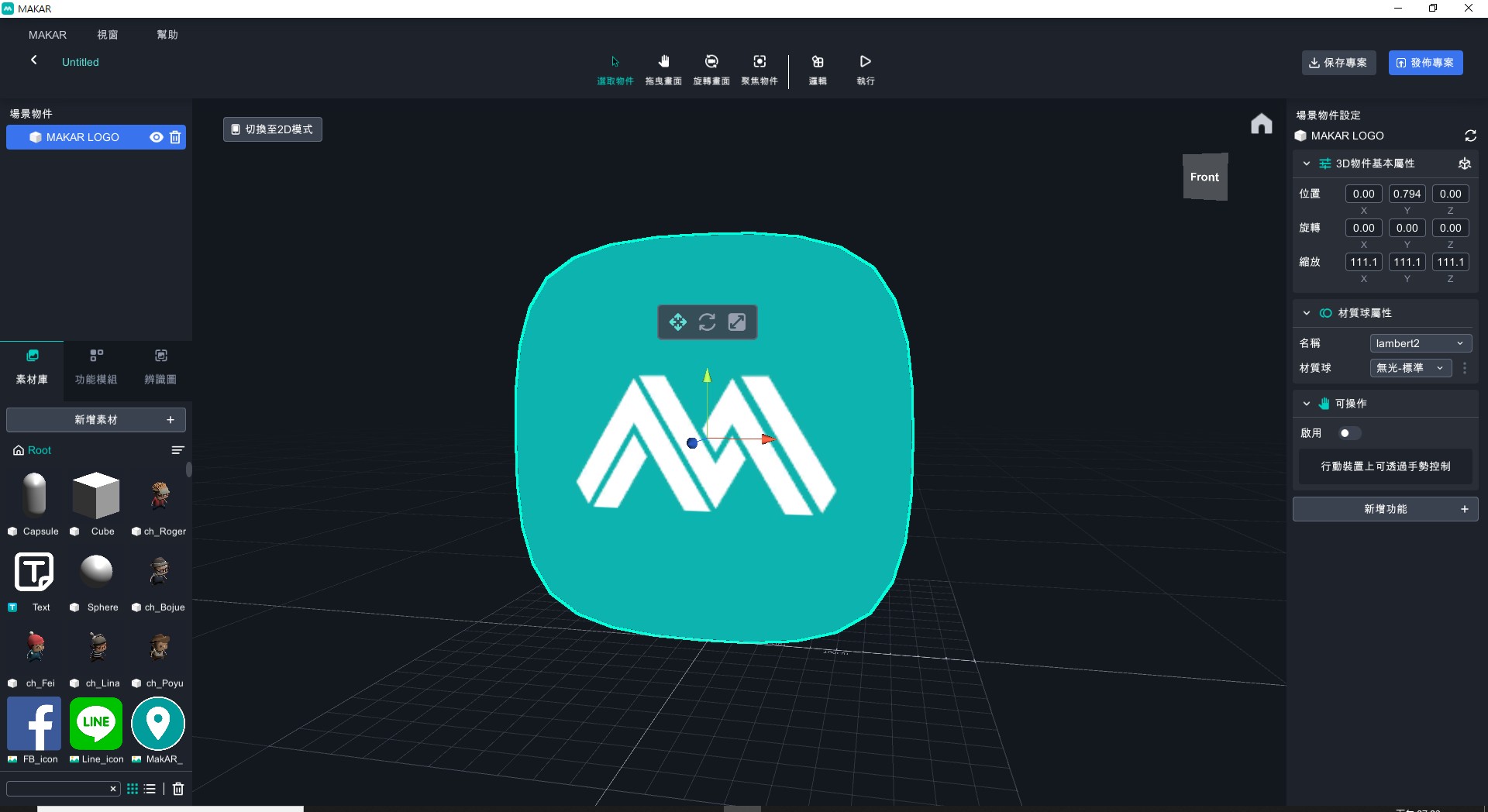Collapse the operable section

[x=1307, y=404]
